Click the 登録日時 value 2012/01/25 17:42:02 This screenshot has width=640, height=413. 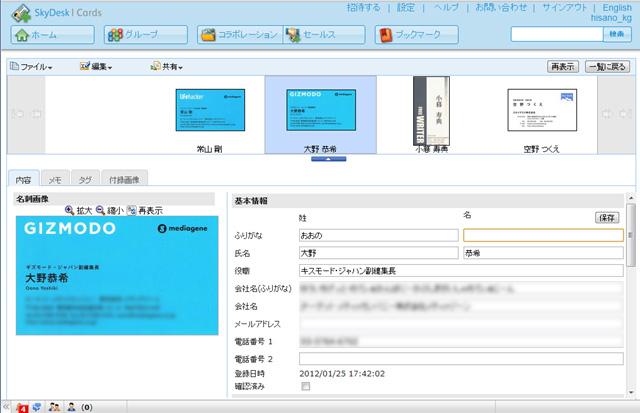tap(342, 373)
